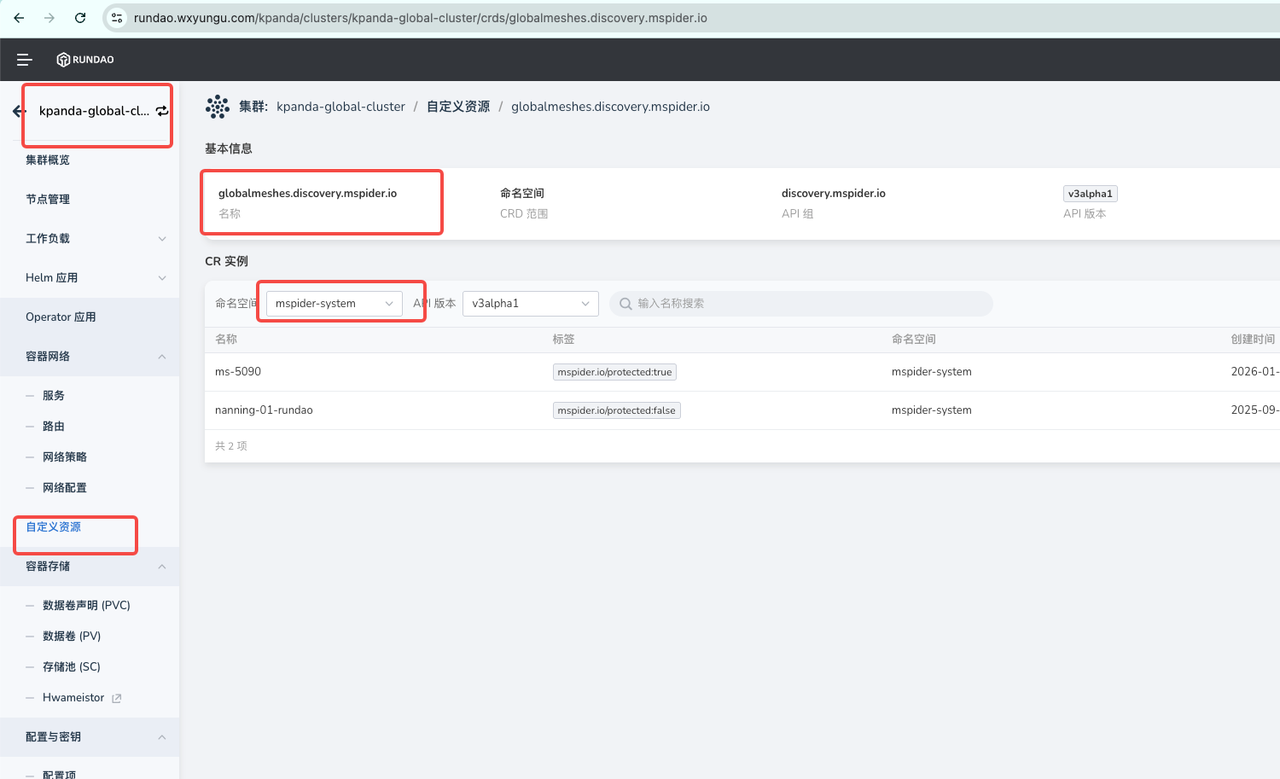Screen dimensions: 1280x779
Task: Select 集群概览 in the sidebar
Action: pos(48,160)
